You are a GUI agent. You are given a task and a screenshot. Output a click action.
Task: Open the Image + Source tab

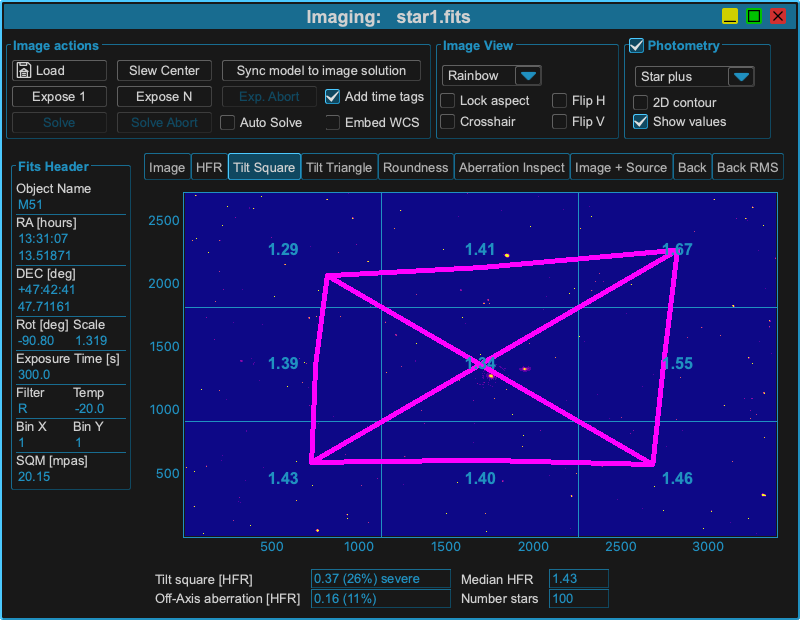(x=621, y=167)
